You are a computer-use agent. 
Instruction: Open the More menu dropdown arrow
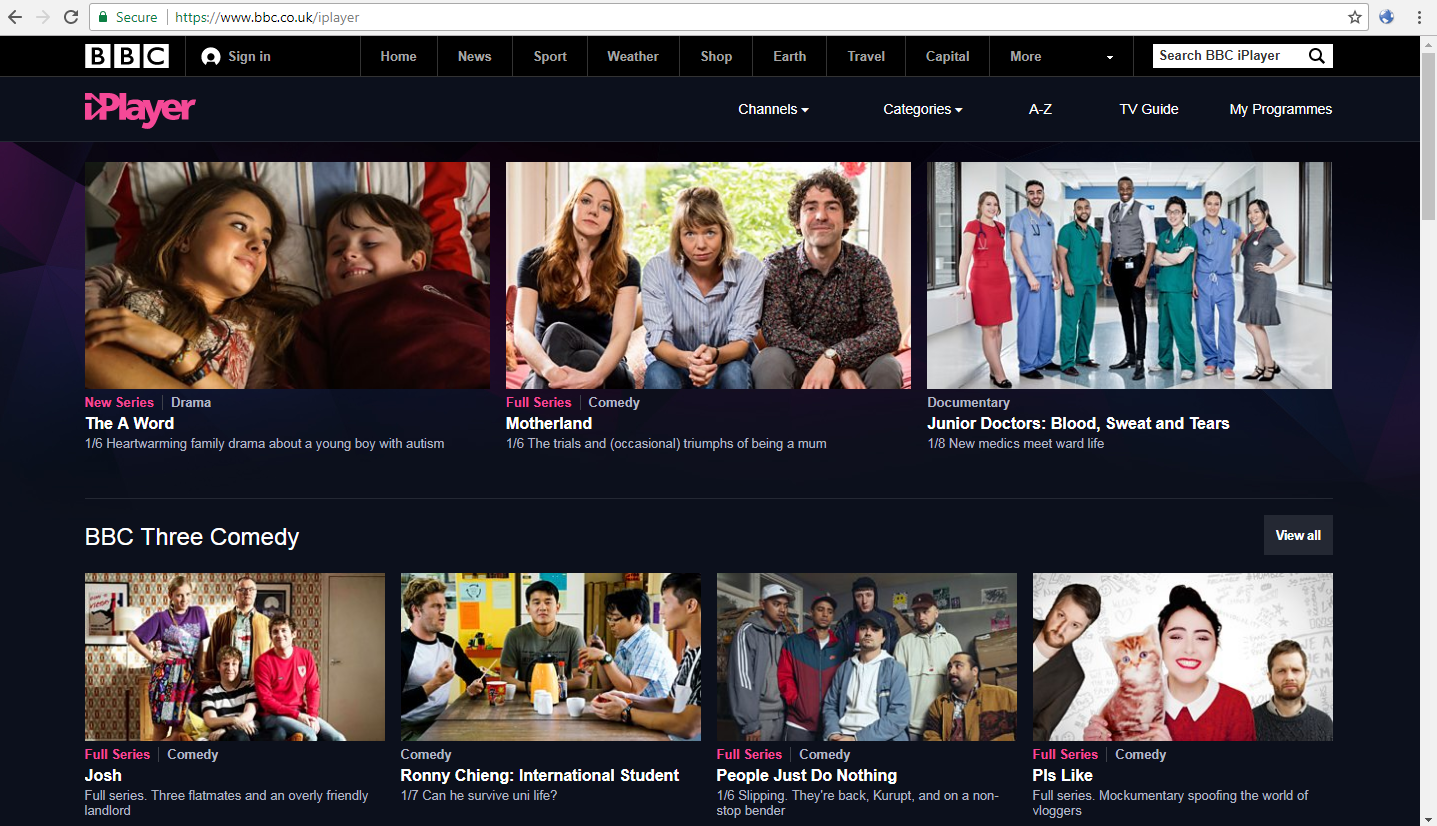(x=1109, y=57)
